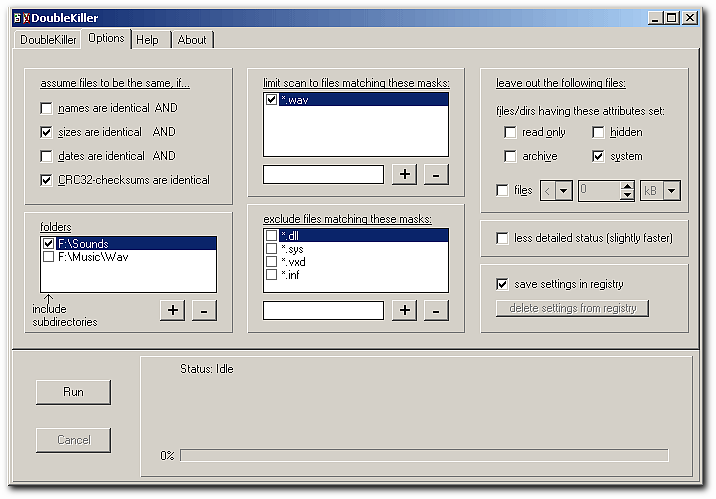Open the Options tab

coord(106,38)
